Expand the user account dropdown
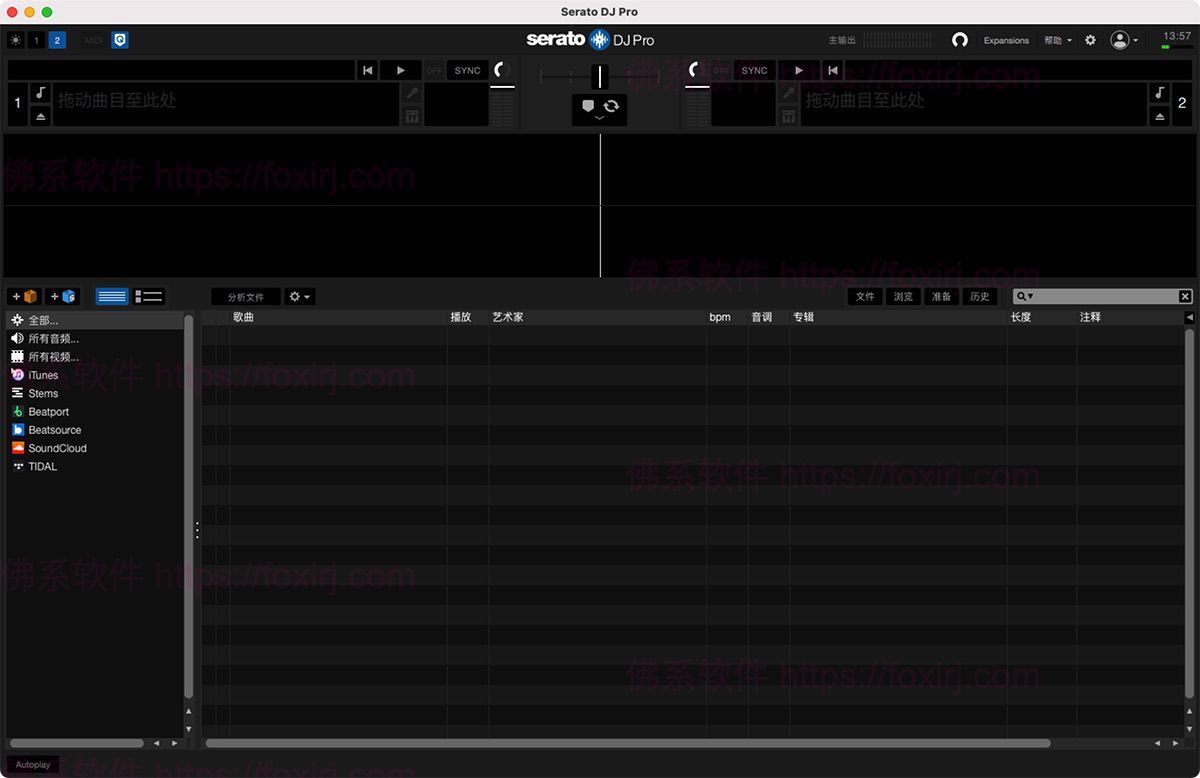The width and height of the screenshot is (1200, 778). [x=1125, y=41]
